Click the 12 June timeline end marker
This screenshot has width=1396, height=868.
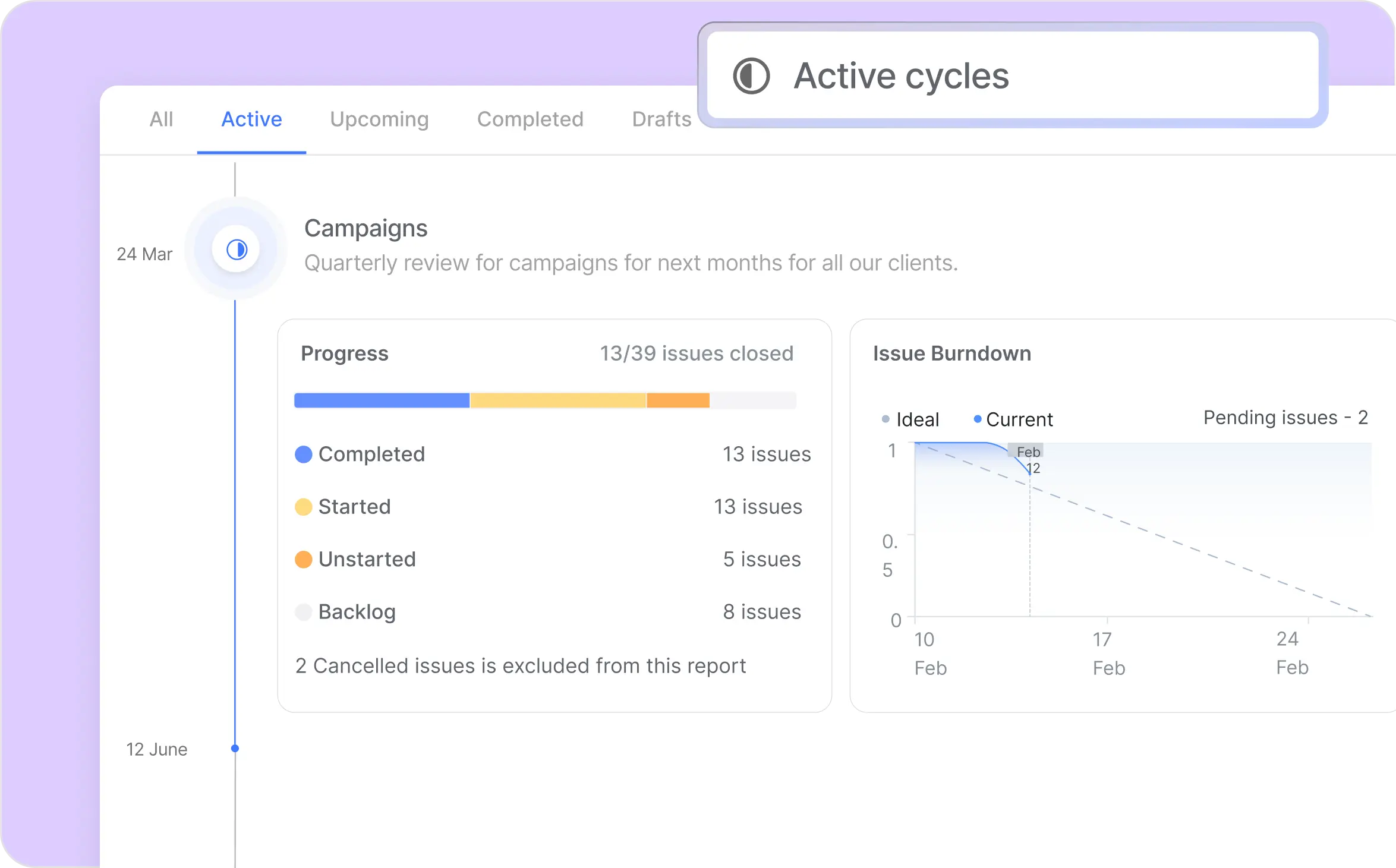pyautogui.click(x=235, y=749)
